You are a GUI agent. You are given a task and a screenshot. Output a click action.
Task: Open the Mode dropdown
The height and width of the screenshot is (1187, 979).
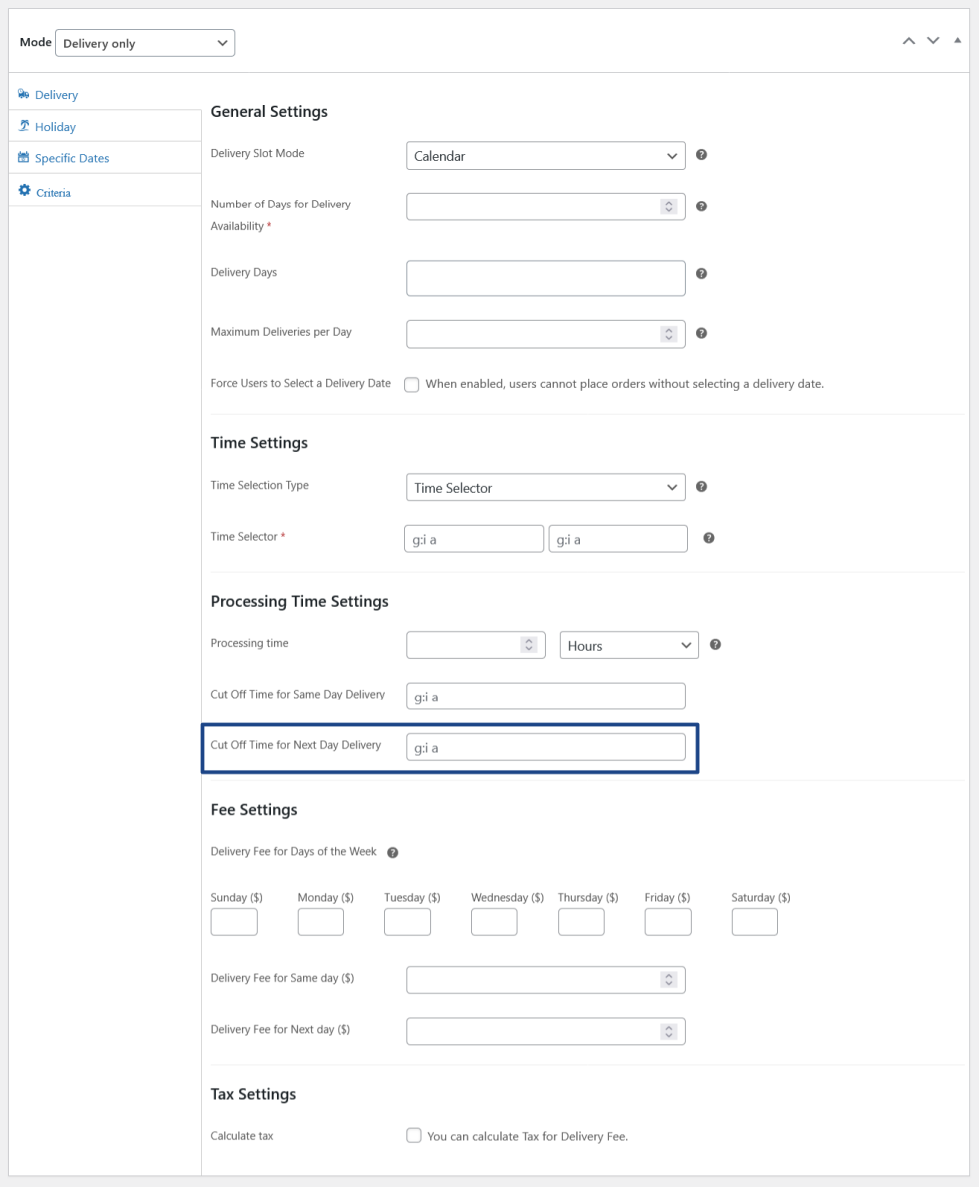[x=145, y=43]
